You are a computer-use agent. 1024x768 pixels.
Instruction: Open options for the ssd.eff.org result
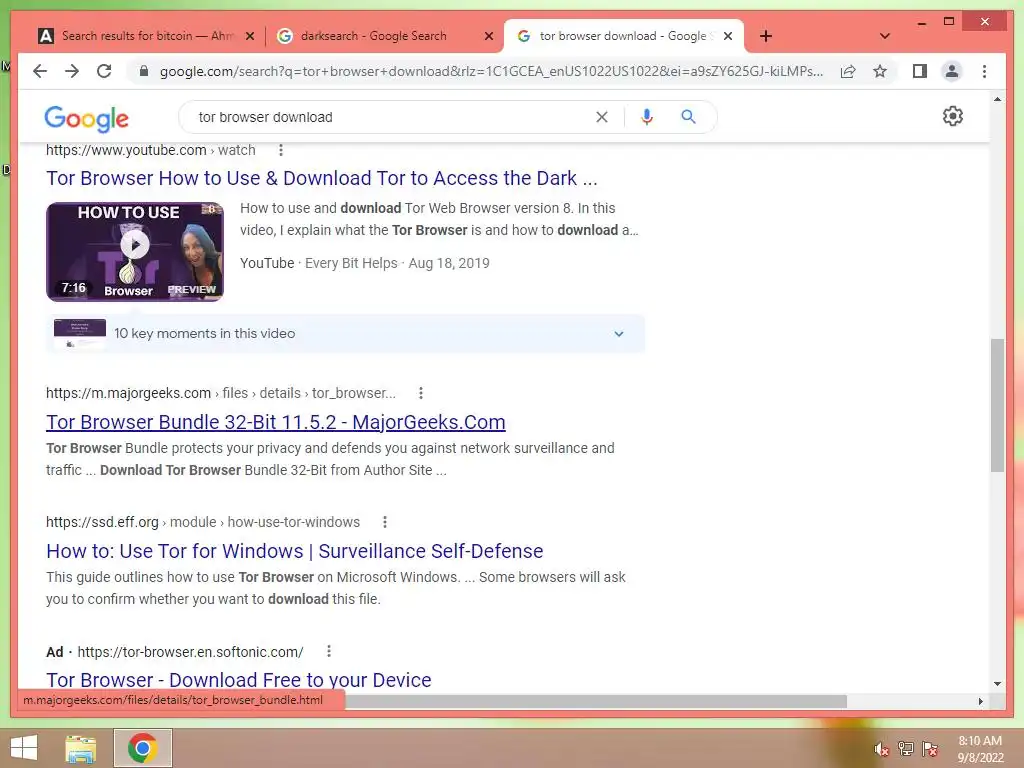click(385, 522)
